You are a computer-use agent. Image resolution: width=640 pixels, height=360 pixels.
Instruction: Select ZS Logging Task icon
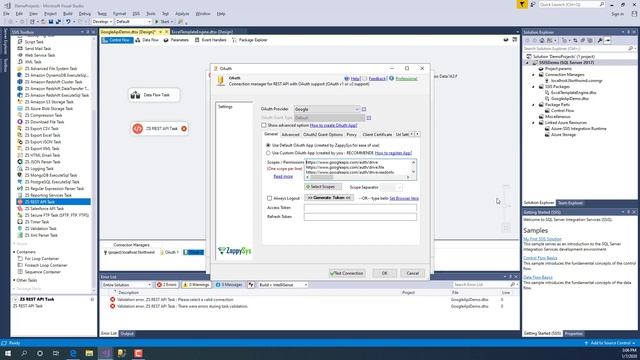point(20,169)
